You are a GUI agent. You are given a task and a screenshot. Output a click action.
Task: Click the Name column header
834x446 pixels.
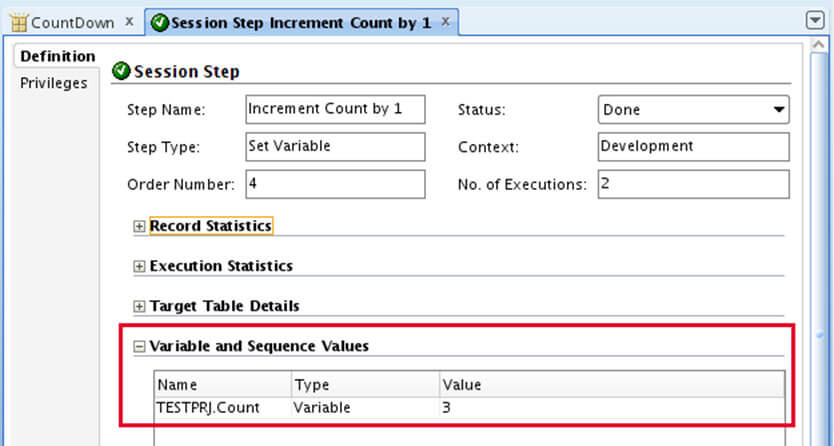coord(222,385)
